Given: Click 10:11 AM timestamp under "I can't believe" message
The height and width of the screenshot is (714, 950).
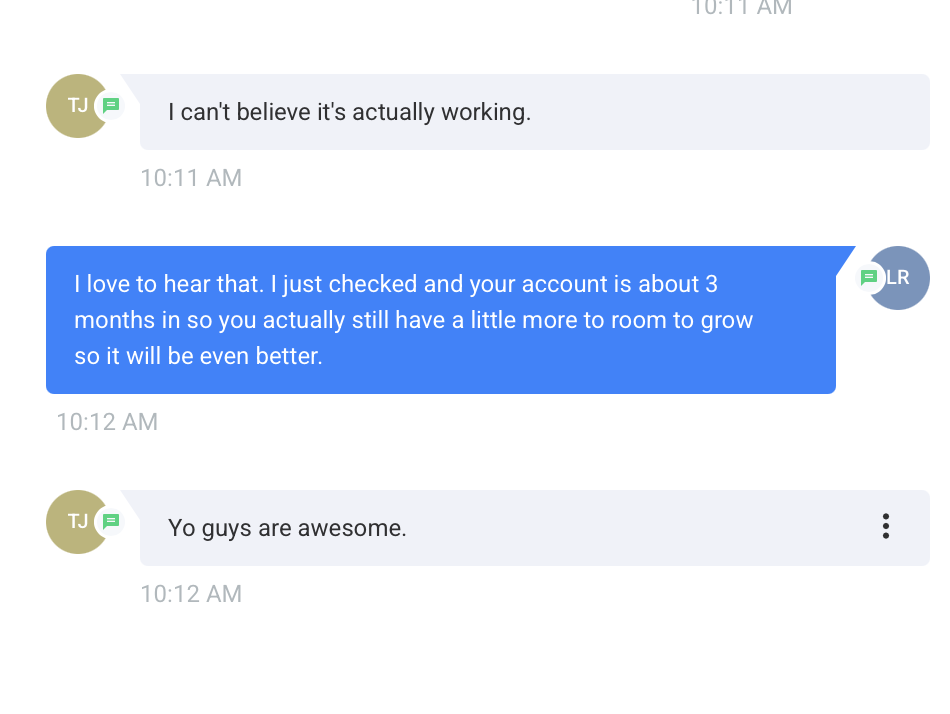Looking at the screenshot, I should click(x=191, y=178).
